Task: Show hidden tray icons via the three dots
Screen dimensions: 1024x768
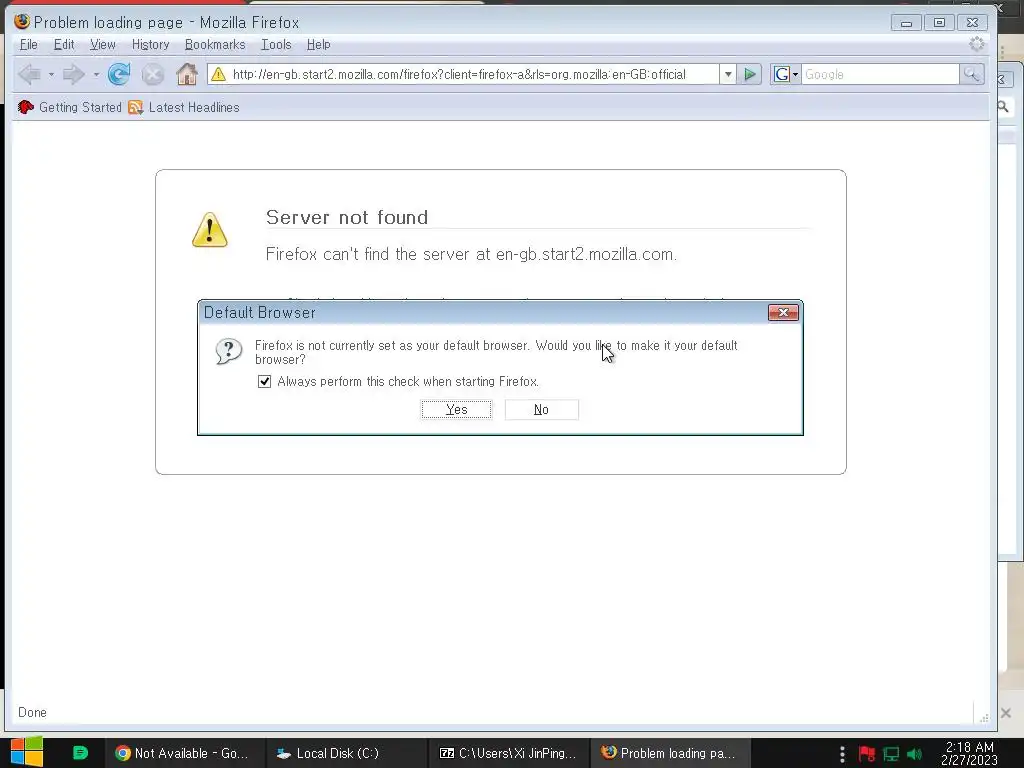Action: pos(842,754)
